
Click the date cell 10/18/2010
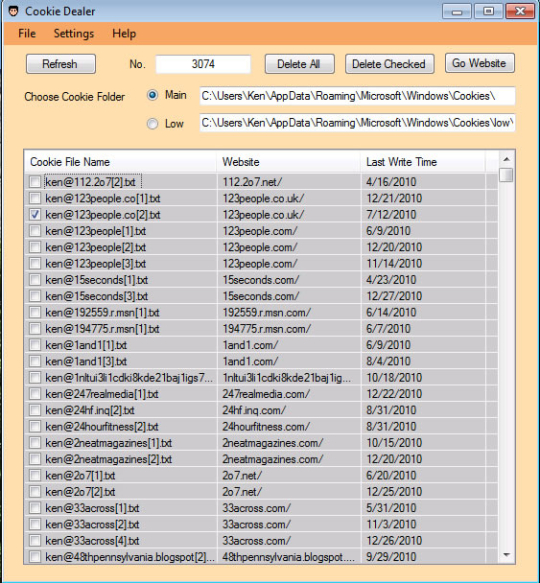394,378
